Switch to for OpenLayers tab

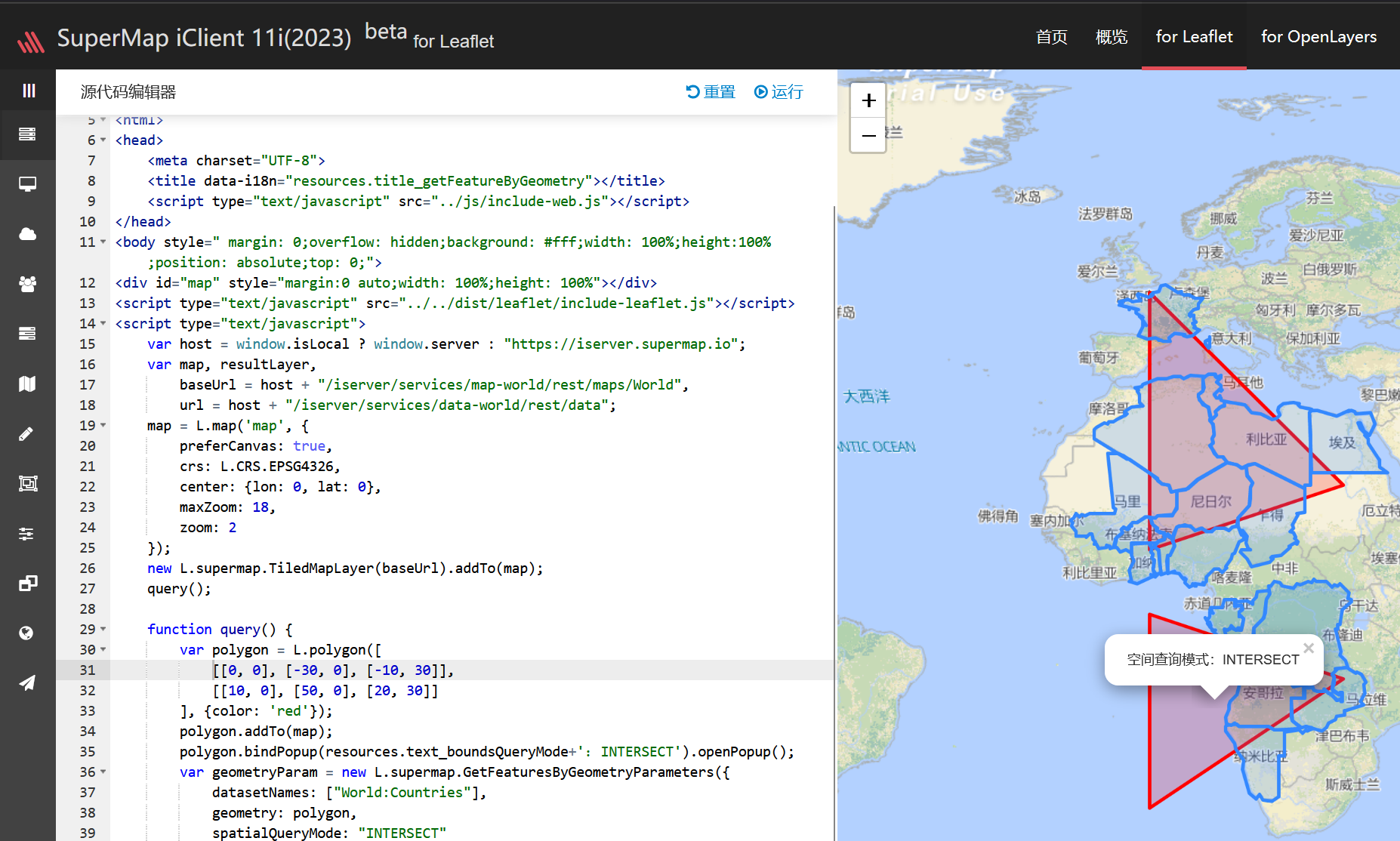pyautogui.click(x=1318, y=37)
